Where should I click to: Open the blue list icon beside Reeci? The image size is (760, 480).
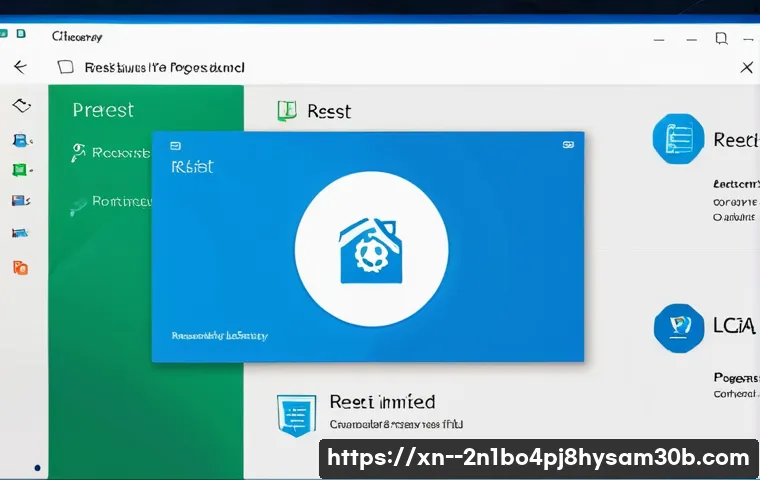click(x=678, y=139)
